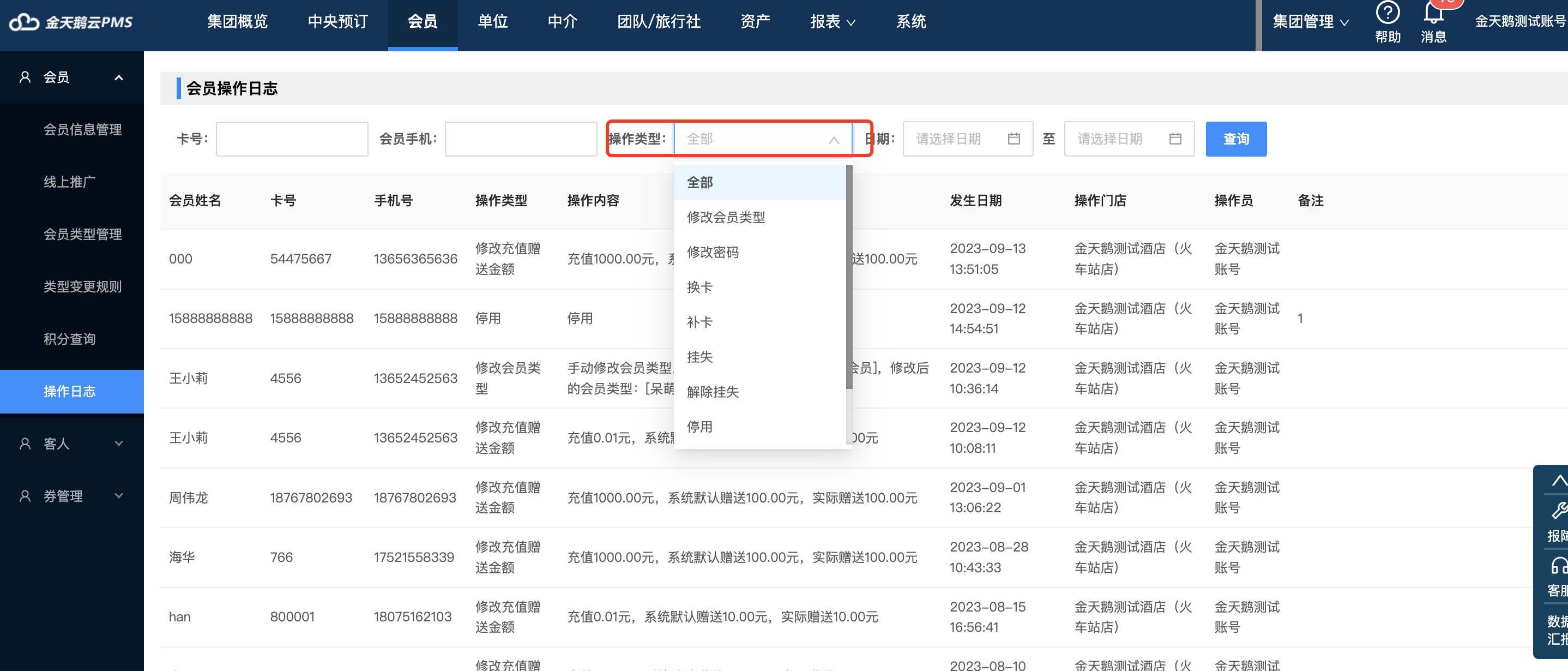Click card number 800001 cell
Screen dimensions: 1568x671
292,617
